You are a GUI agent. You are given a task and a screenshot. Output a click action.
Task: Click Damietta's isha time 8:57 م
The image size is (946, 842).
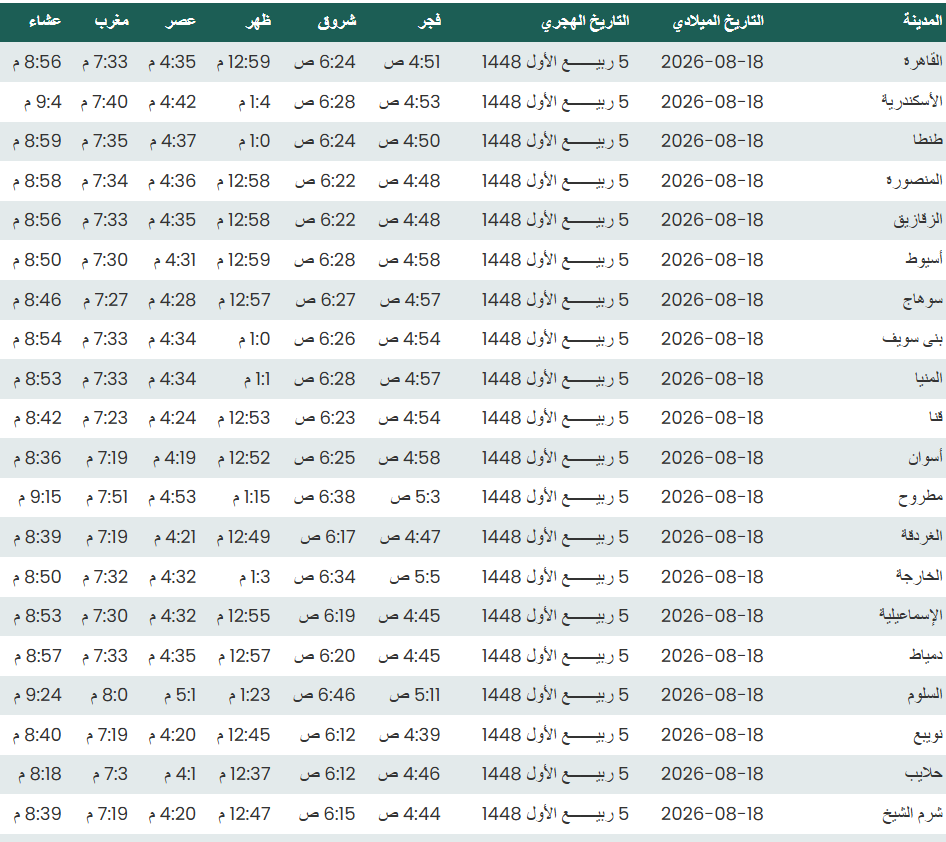[37, 656]
